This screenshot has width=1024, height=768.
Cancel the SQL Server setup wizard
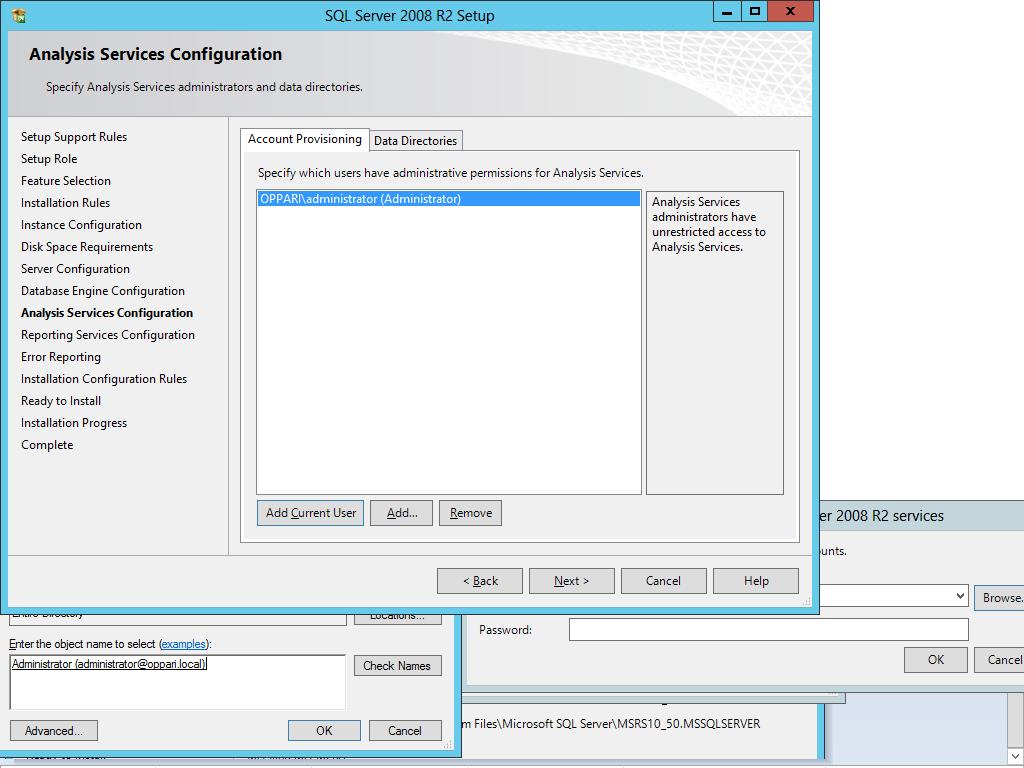pyautogui.click(x=664, y=581)
